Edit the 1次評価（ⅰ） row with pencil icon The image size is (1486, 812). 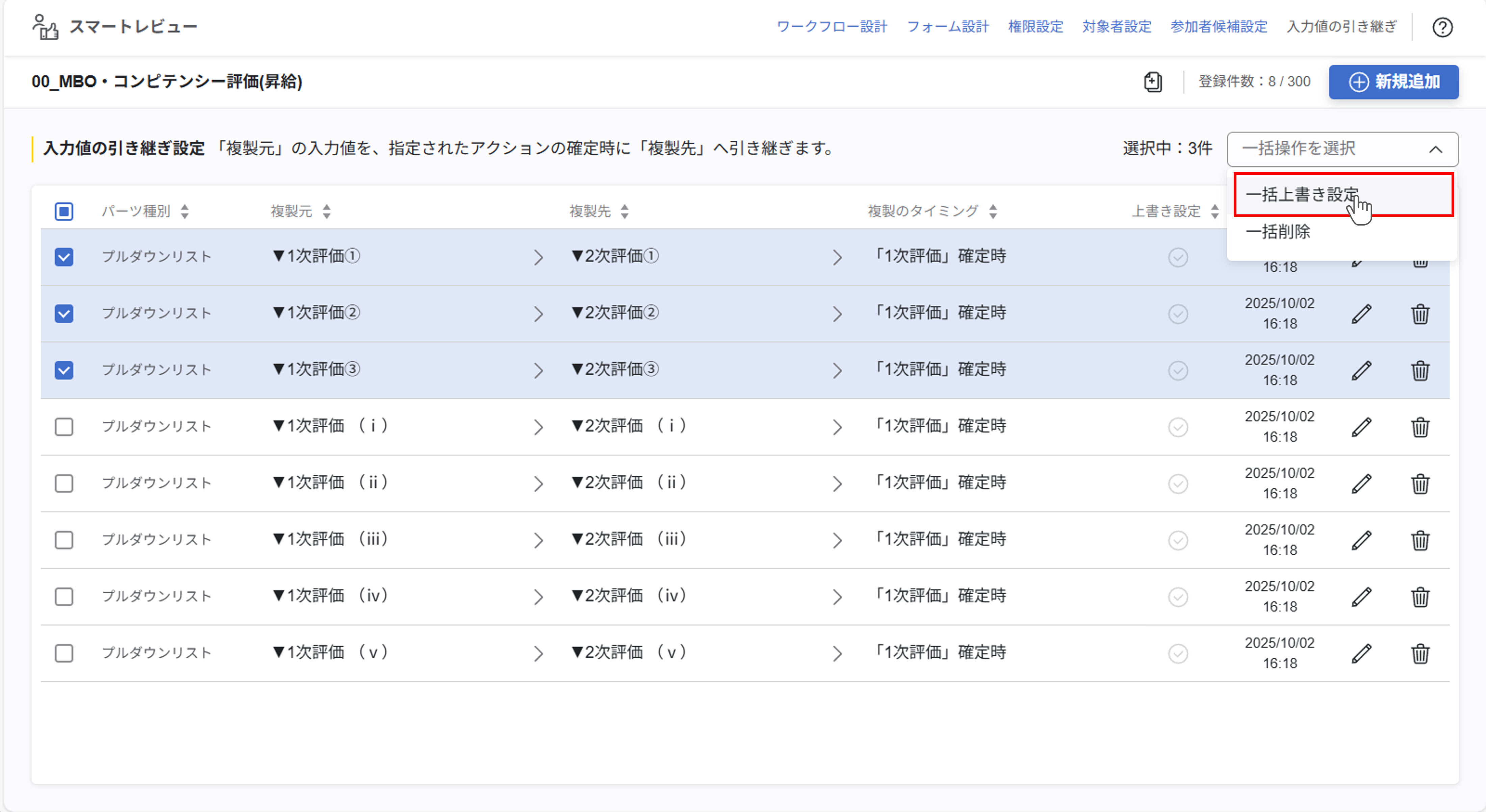[x=1361, y=427]
